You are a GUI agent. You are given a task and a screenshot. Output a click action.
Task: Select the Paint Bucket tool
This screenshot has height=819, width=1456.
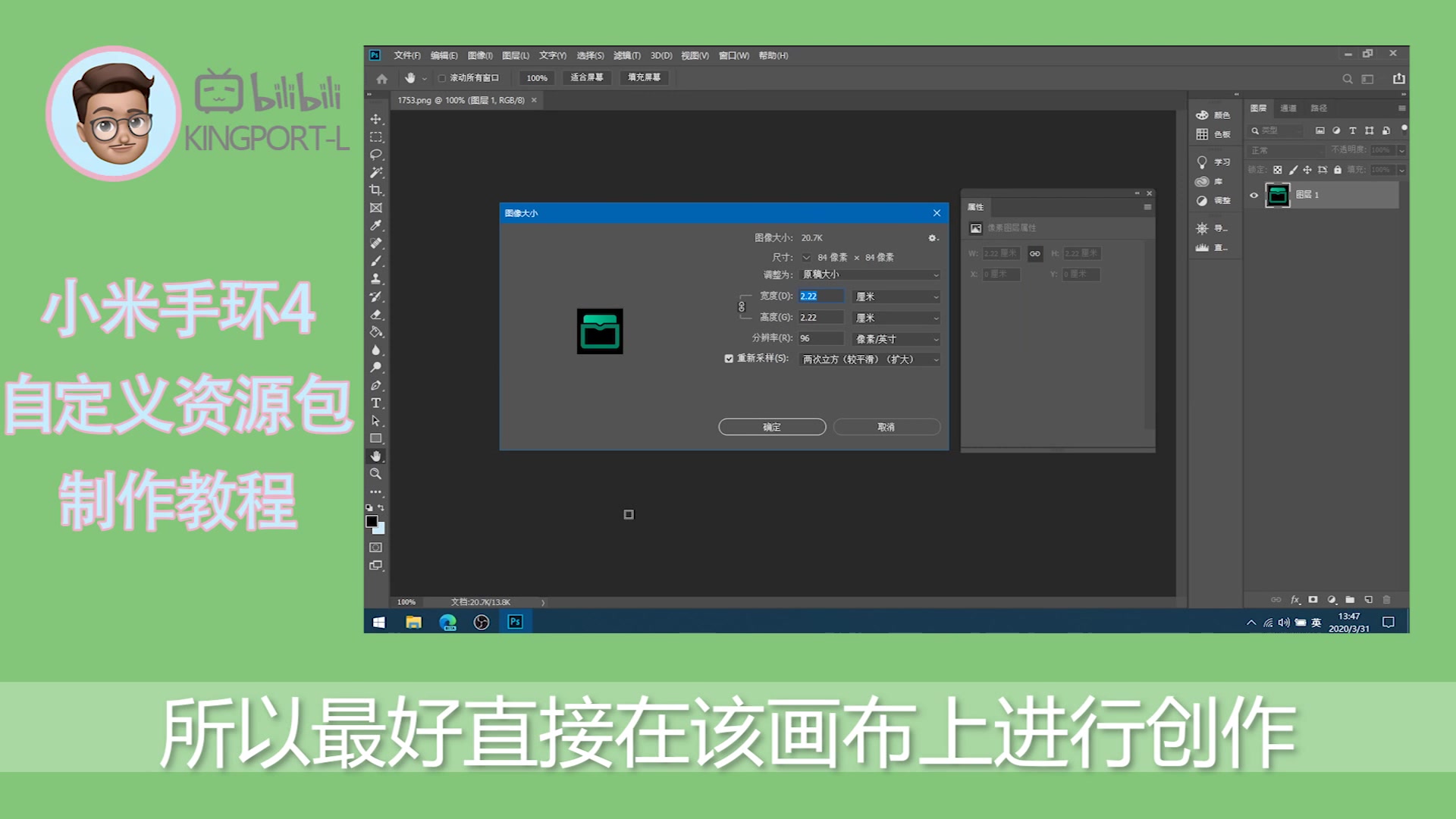[x=376, y=332]
